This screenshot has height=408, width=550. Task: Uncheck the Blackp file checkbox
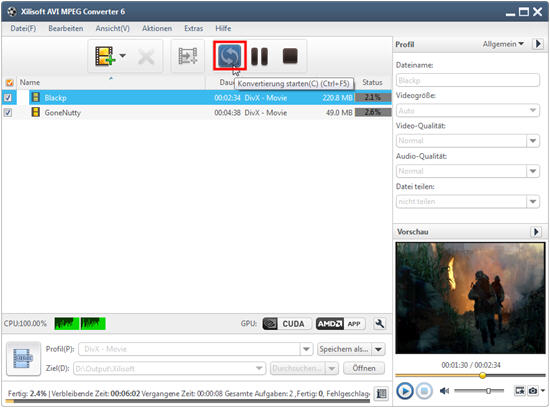coord(8,98)
